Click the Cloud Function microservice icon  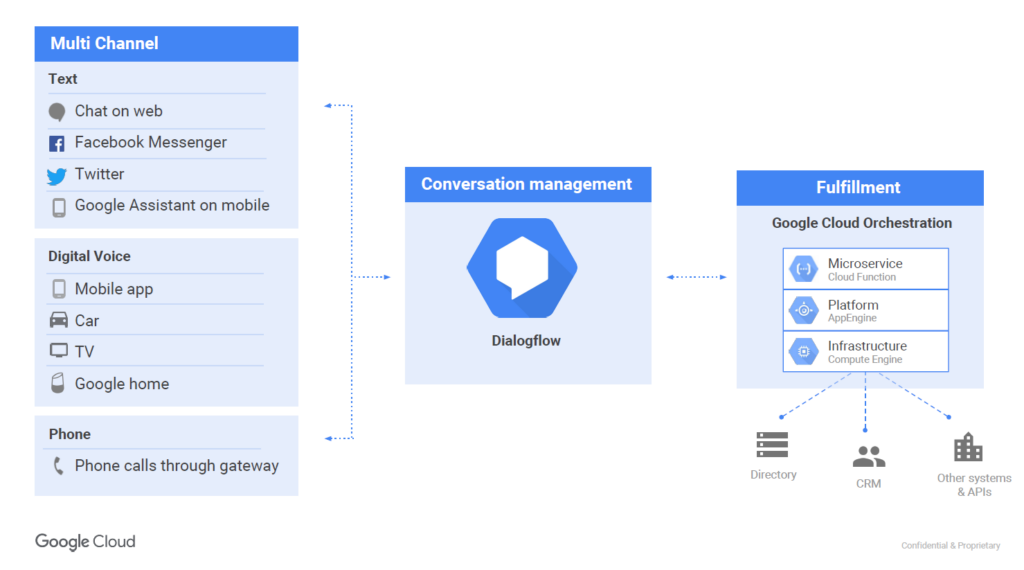tap(804, 269)
